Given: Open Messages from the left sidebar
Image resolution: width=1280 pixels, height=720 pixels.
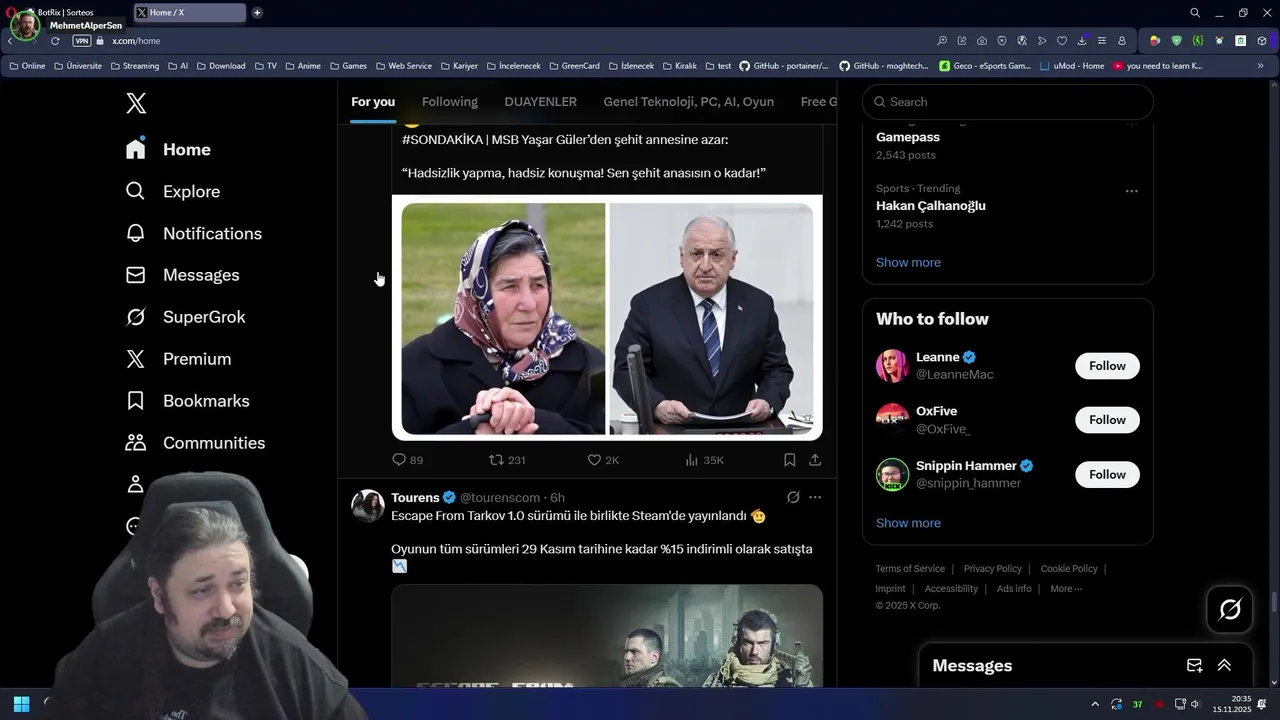Looking at the screenshot, I should [x=182, y=275].
